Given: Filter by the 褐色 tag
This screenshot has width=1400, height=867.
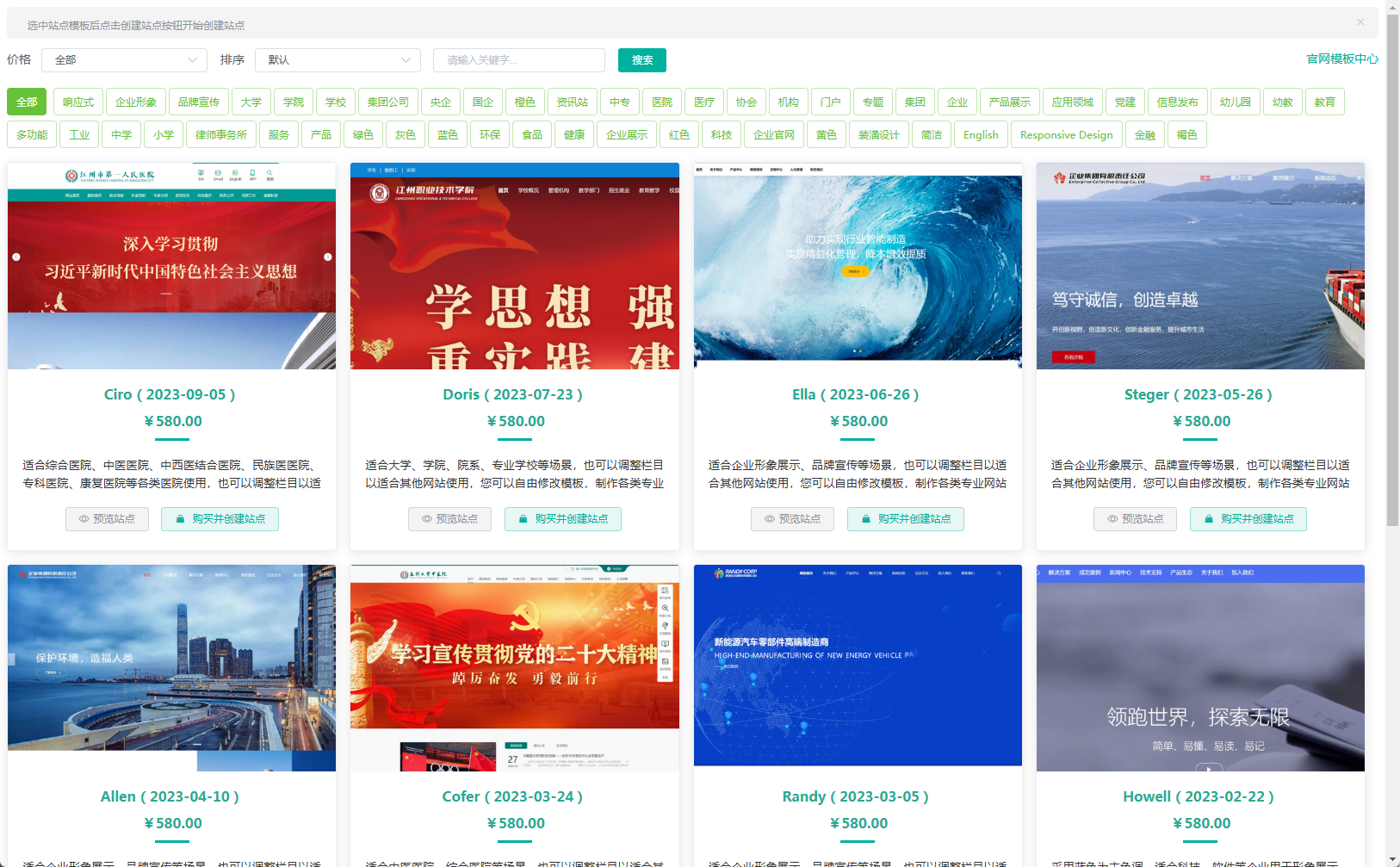Looking at the screenshot, I should 1187,134.
